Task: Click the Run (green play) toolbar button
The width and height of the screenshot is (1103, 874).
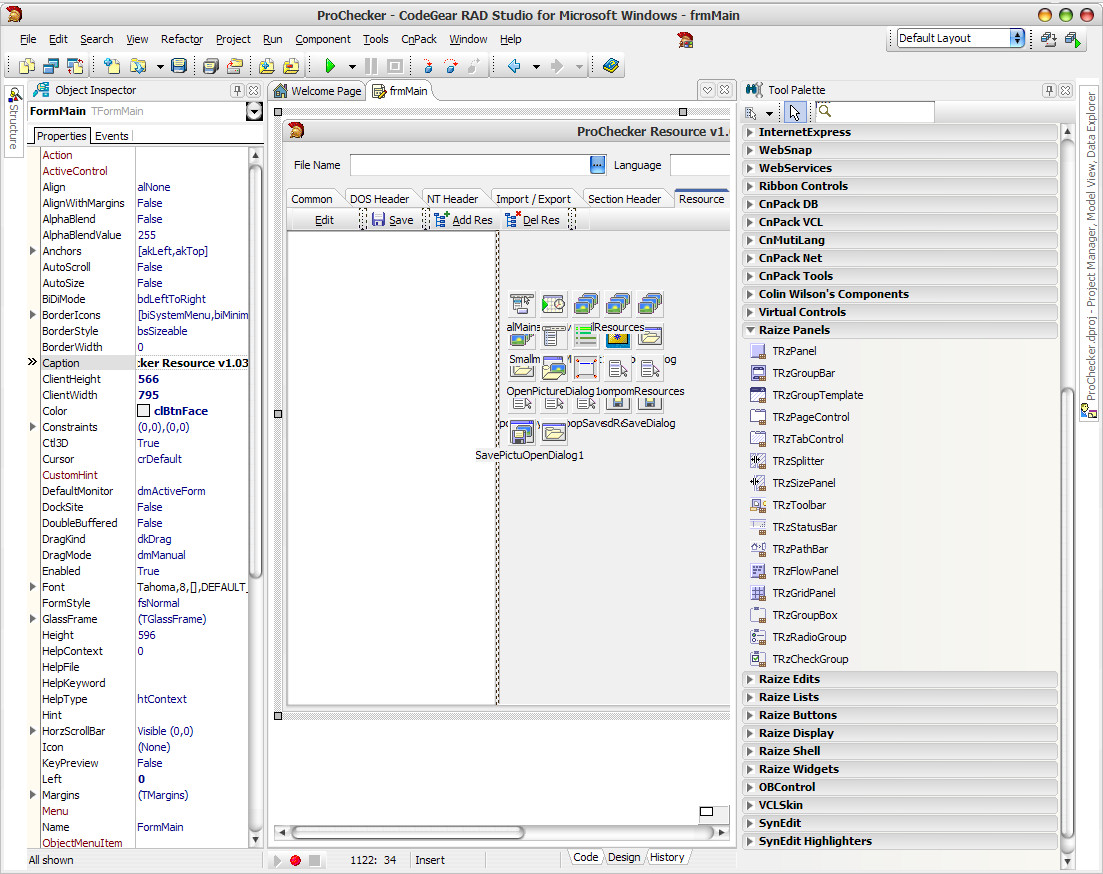Action: coord(330,66)
